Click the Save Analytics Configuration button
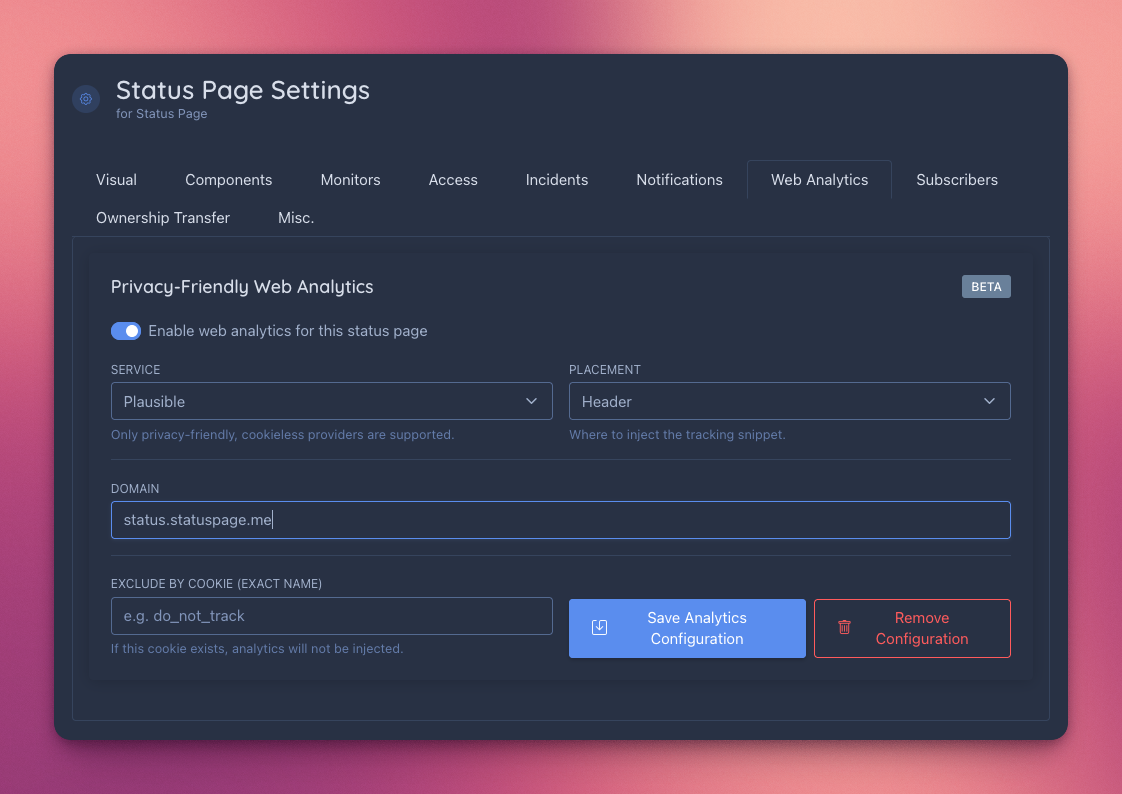 pyautogui.click(x=687, y=628)
